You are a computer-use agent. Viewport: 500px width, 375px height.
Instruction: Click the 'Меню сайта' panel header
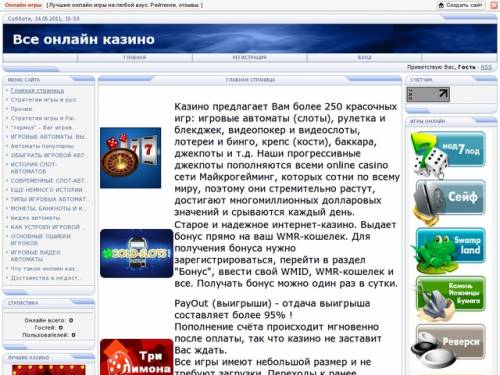point(24,80)
